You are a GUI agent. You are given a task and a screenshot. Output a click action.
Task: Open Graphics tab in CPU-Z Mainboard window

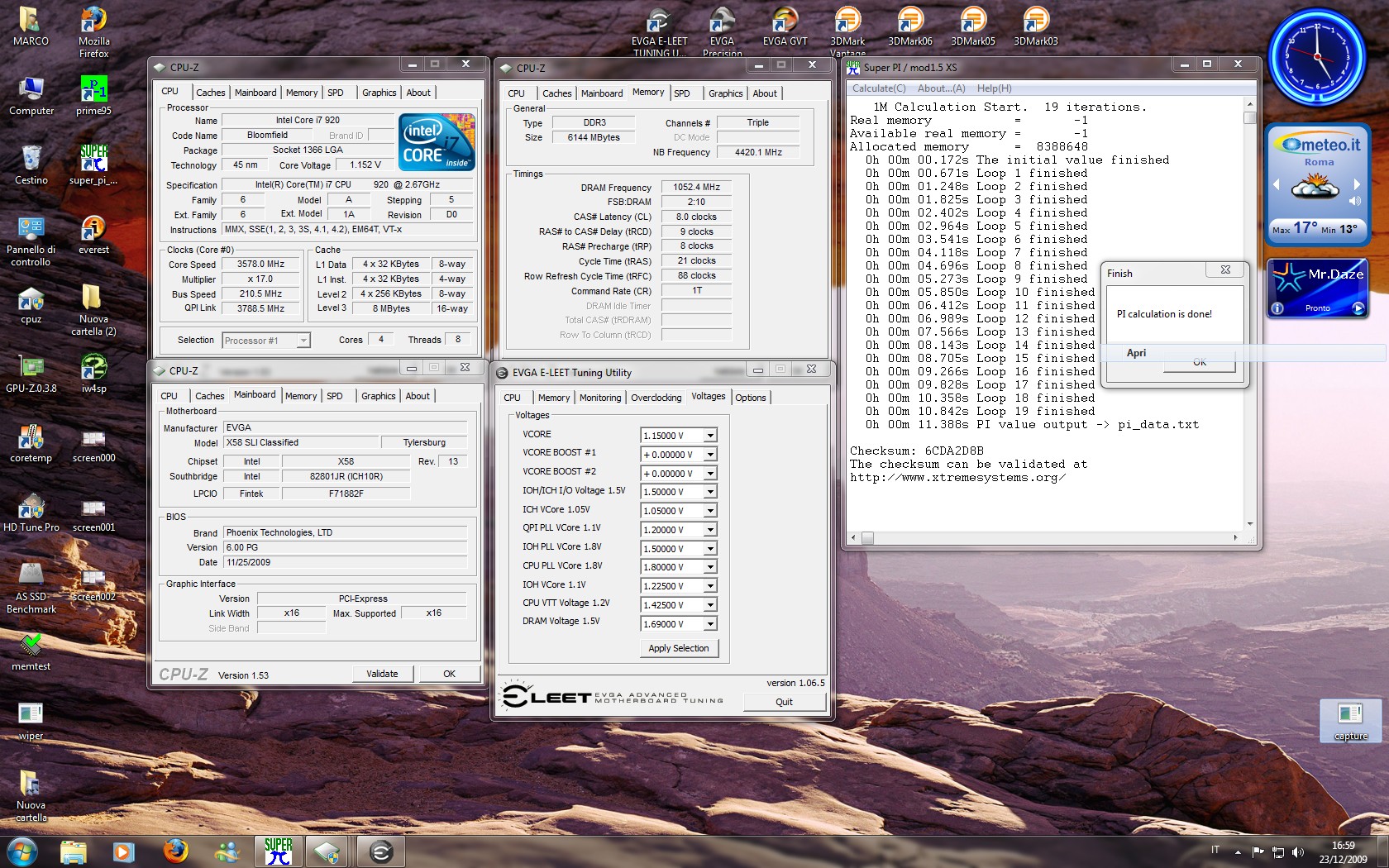(378, 396)
